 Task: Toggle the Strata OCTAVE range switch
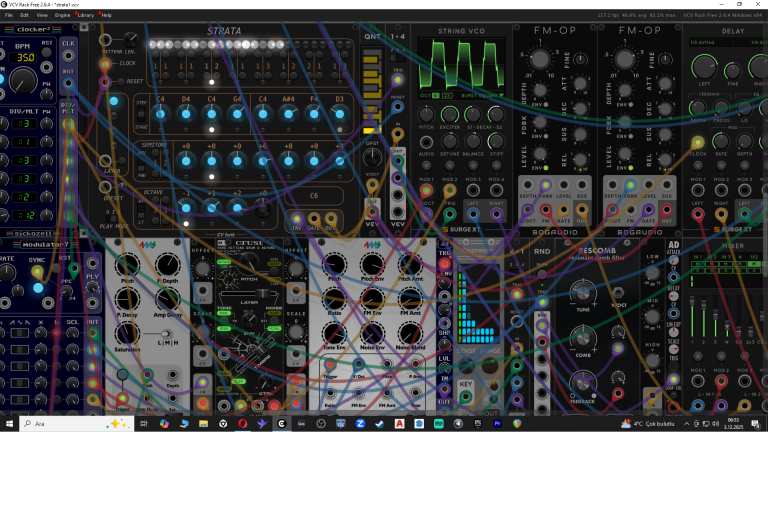coord(142,209)
